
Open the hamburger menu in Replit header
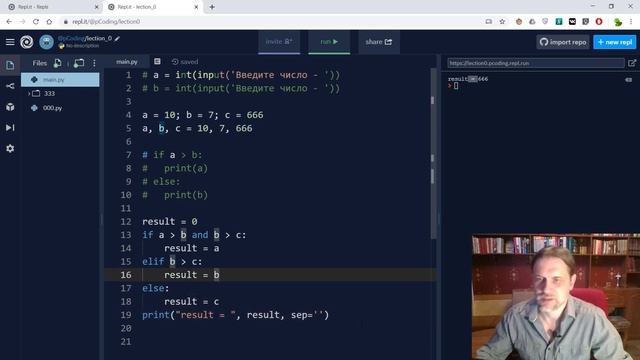point(10,42)
